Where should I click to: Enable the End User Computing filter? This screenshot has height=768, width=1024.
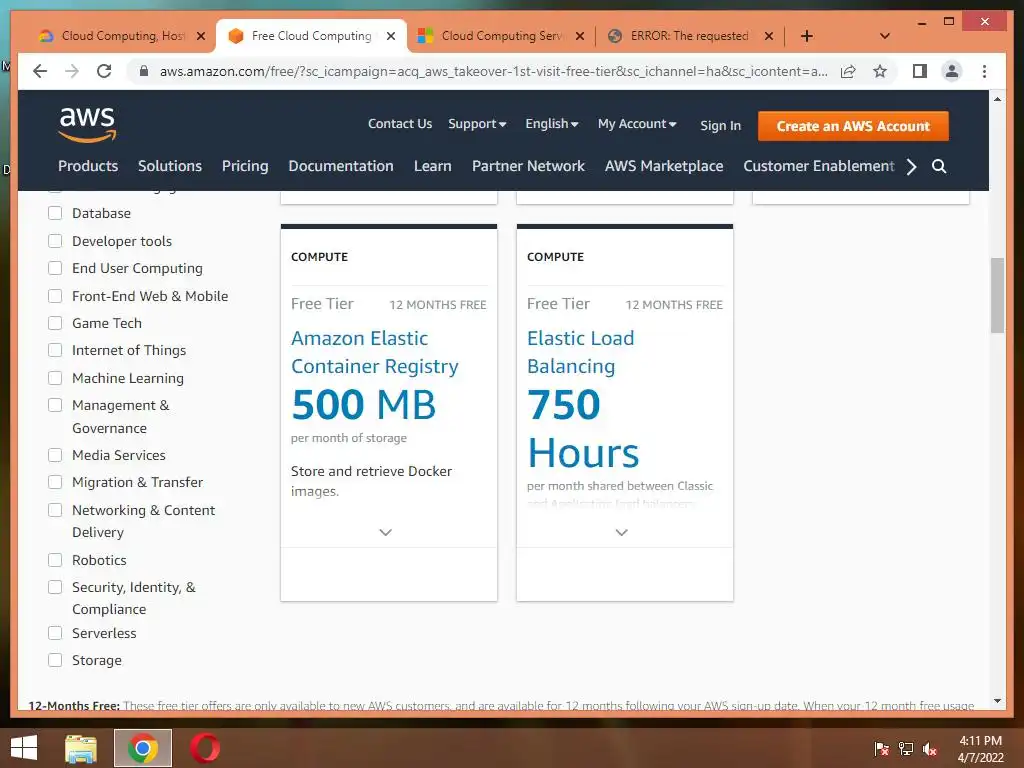[56, 268]
